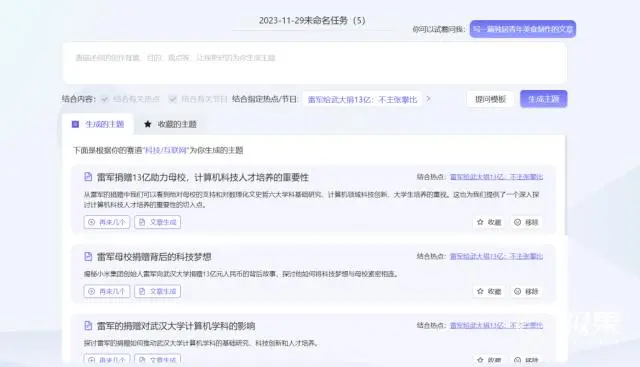Open hotspot link in 武汉大学计算机学科的影响 card

click(x=496, y=325)
